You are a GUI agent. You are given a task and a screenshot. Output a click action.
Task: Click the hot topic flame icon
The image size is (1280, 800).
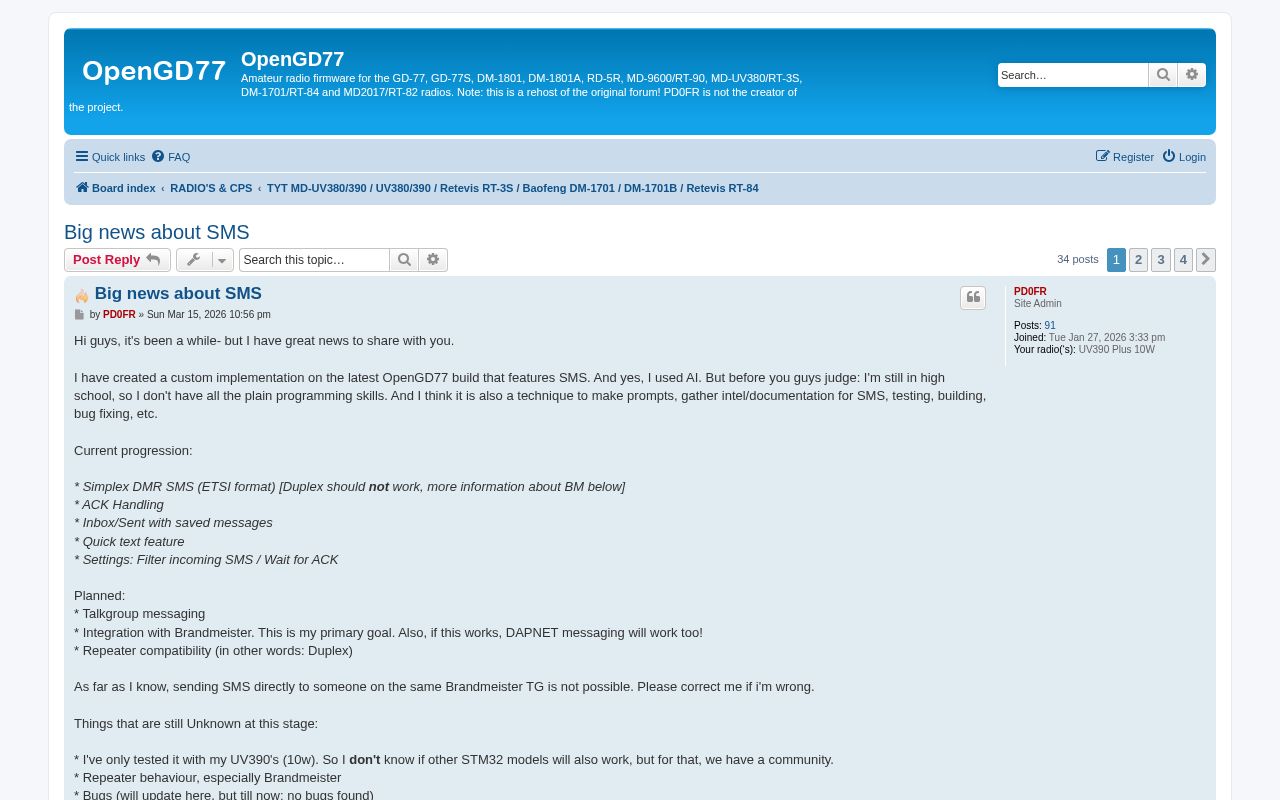click(x=82, y=296)
